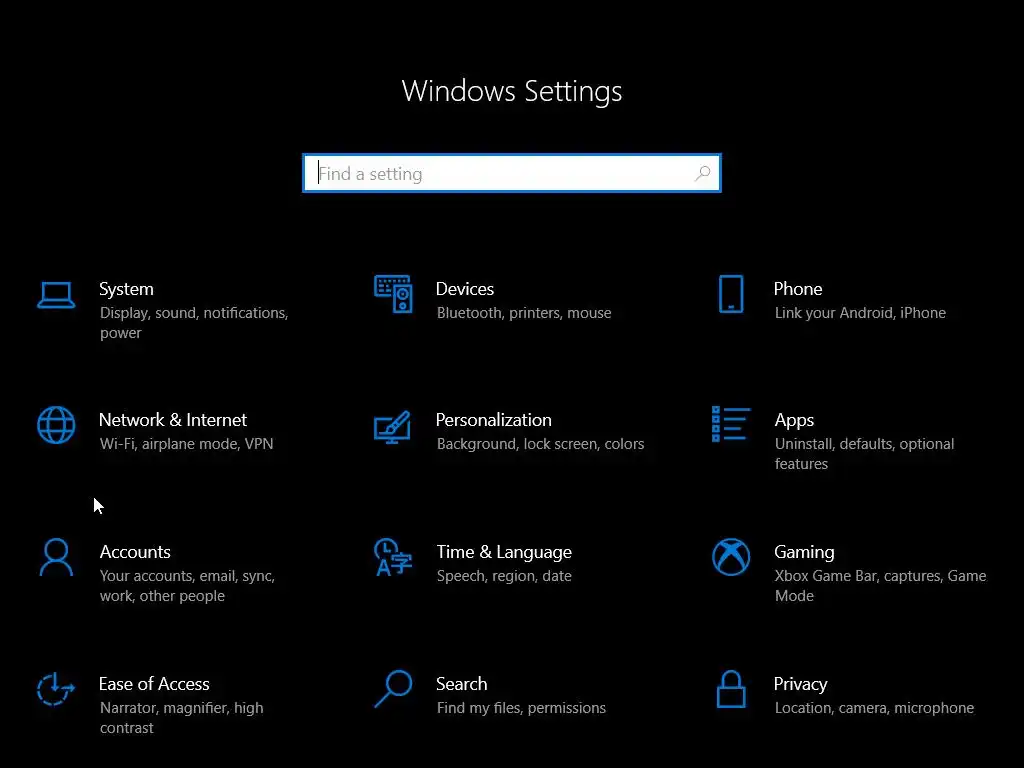Choose Network & Internet label

(x=172, y=419)
